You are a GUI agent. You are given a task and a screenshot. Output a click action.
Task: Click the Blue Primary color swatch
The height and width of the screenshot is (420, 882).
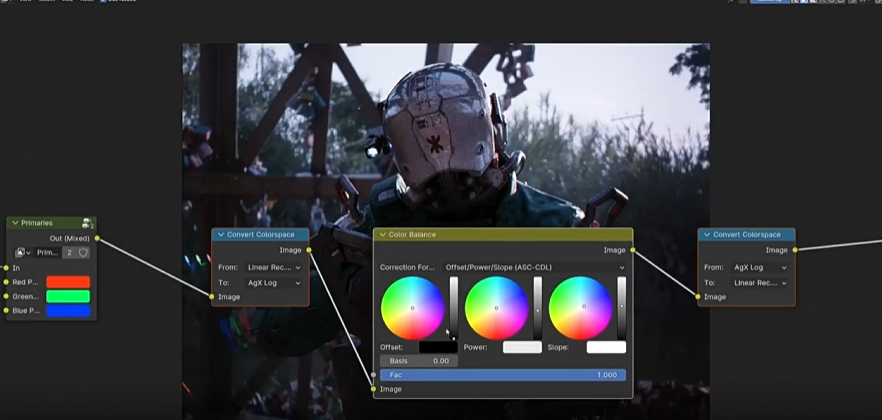coord(68,311)
